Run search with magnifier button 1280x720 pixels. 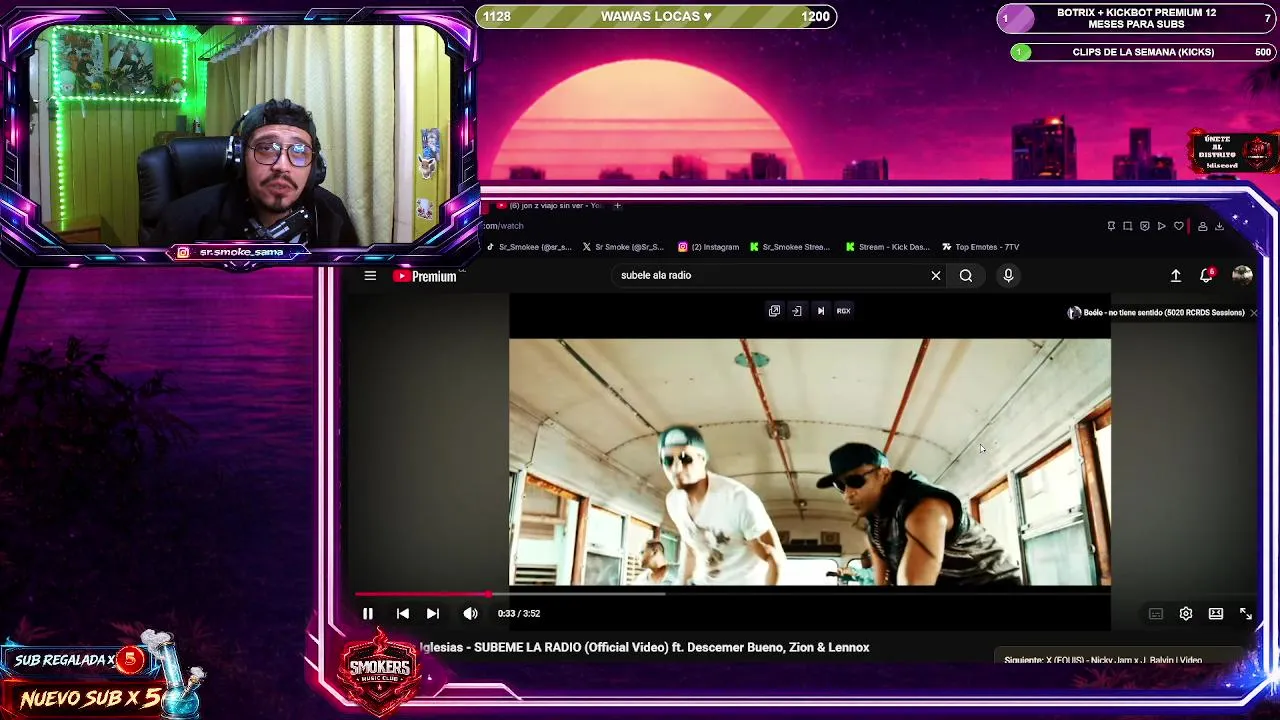click(x=966, y=275)
